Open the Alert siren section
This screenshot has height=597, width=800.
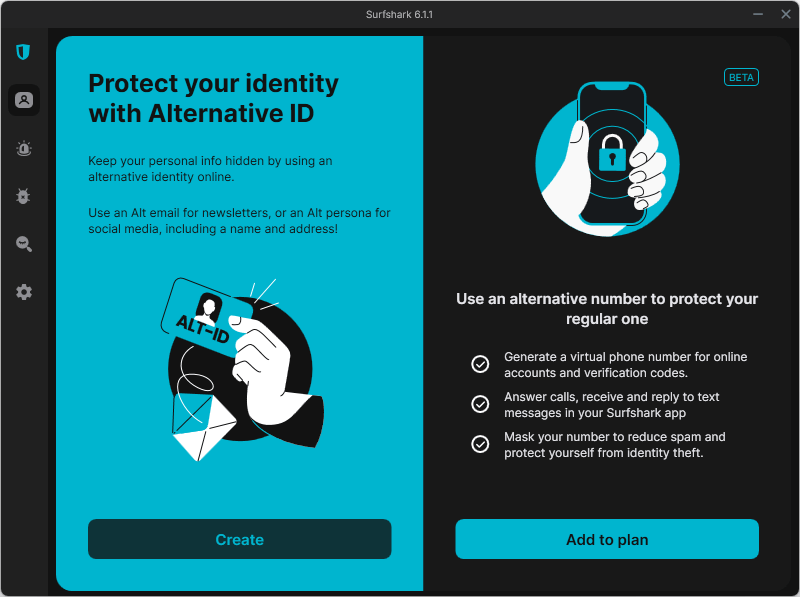[24, 148]
